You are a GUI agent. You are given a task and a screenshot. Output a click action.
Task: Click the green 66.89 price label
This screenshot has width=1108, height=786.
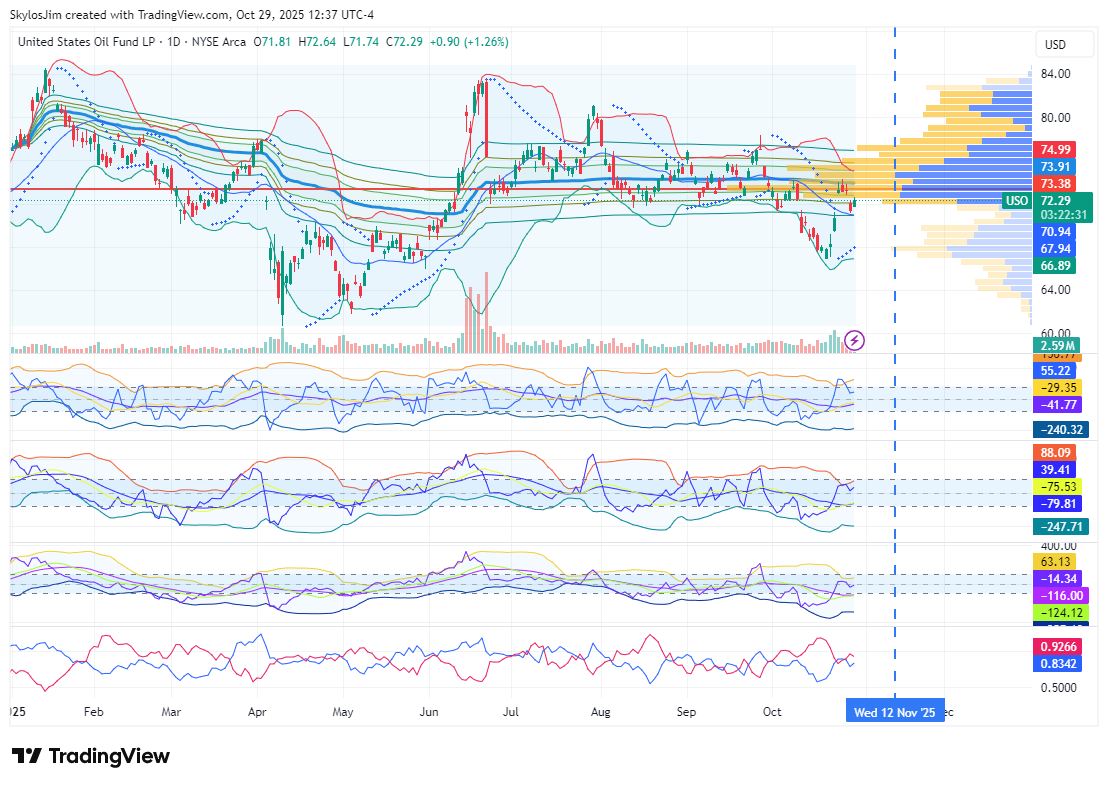click(x=1056, y=266)
